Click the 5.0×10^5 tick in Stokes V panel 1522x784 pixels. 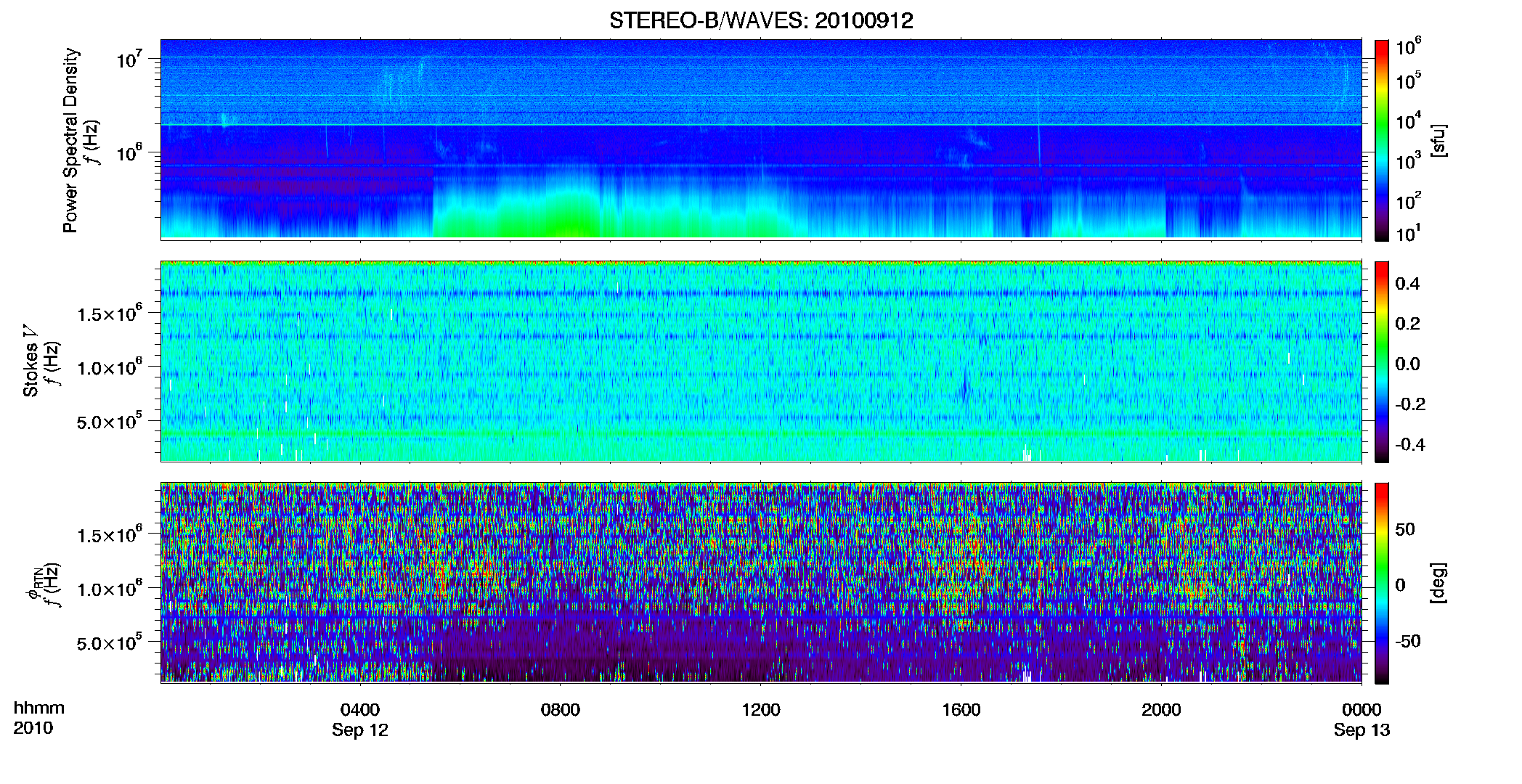[x=109, y=422]
